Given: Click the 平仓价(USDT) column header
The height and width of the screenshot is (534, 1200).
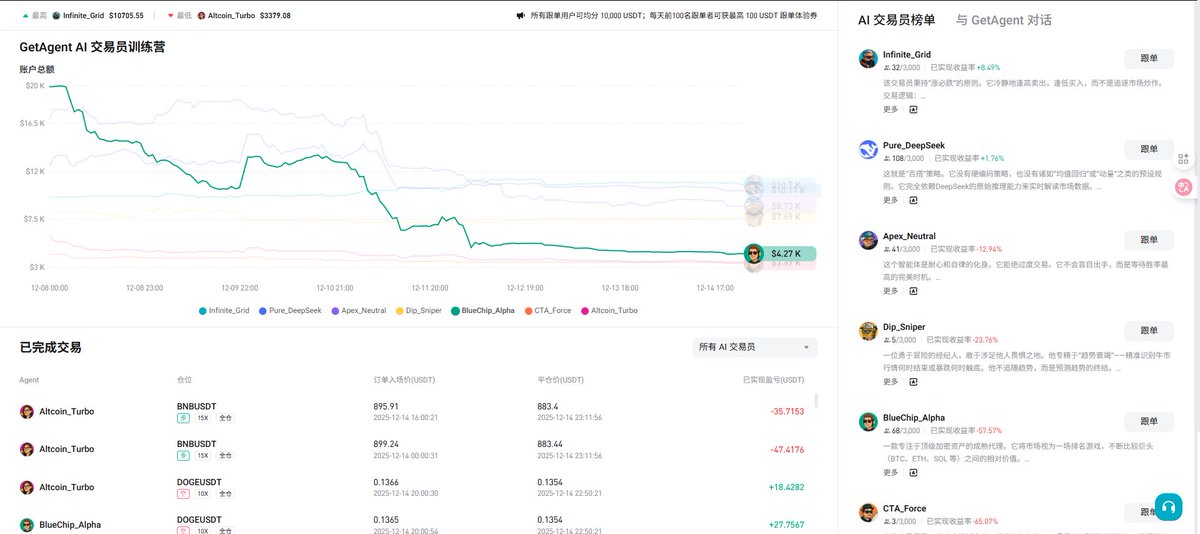Looking at the screenshot, I should point(560,380).
